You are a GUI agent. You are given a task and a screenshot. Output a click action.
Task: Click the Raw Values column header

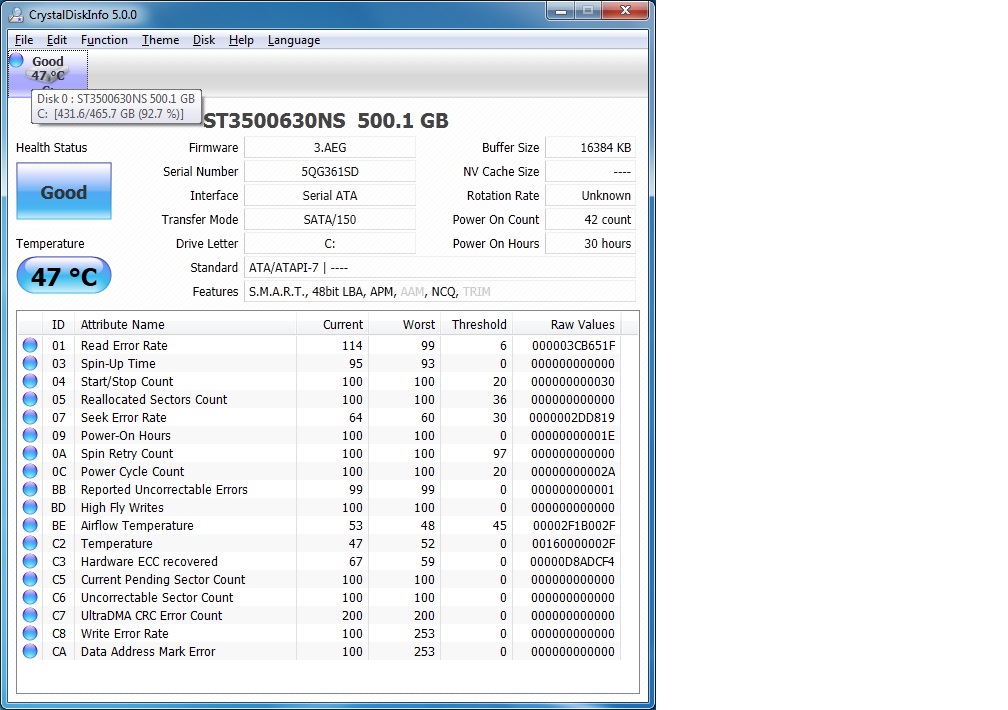[x=566, y=324]
